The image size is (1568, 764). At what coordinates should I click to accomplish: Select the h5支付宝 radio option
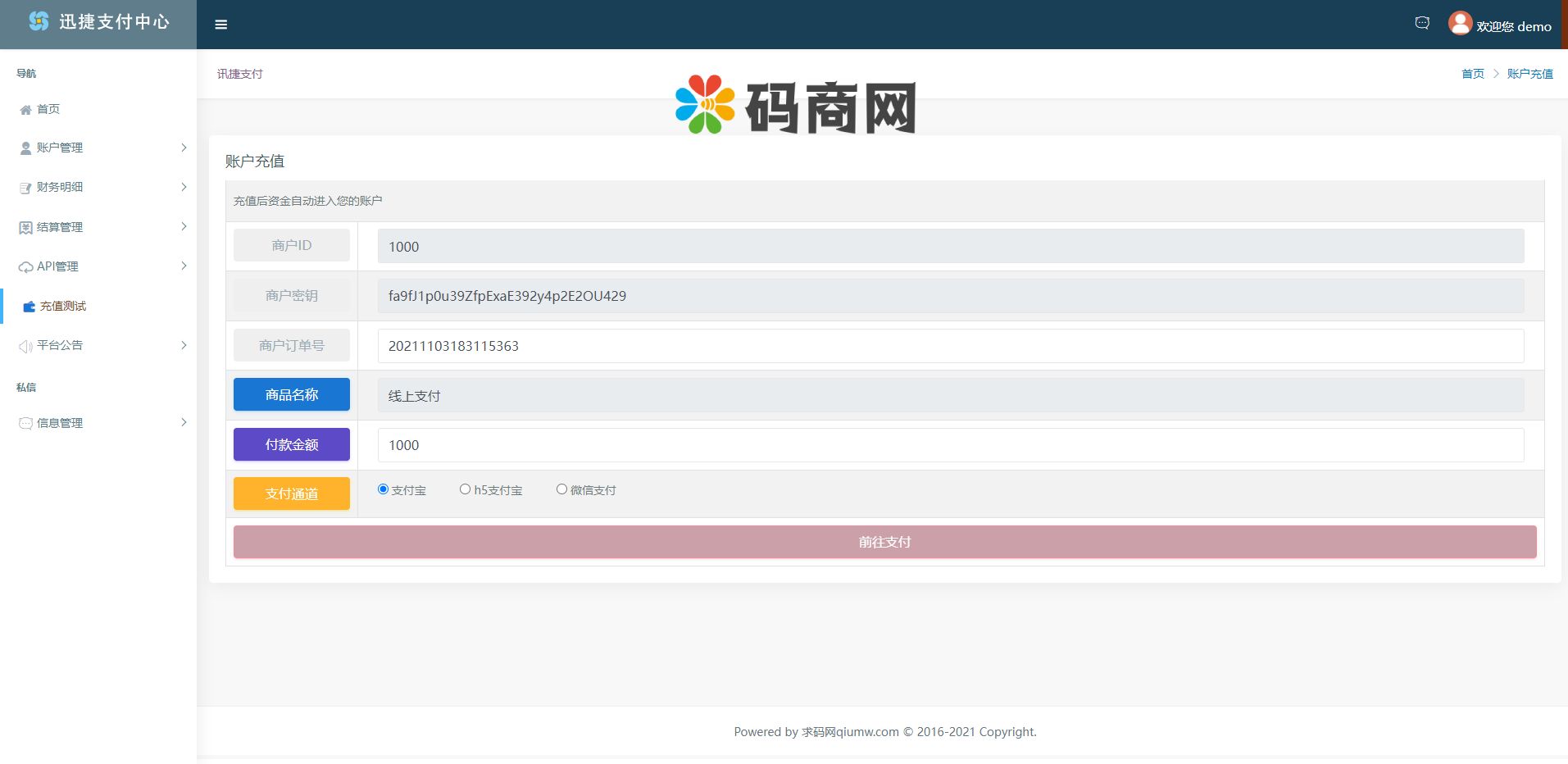click(465, 489)
